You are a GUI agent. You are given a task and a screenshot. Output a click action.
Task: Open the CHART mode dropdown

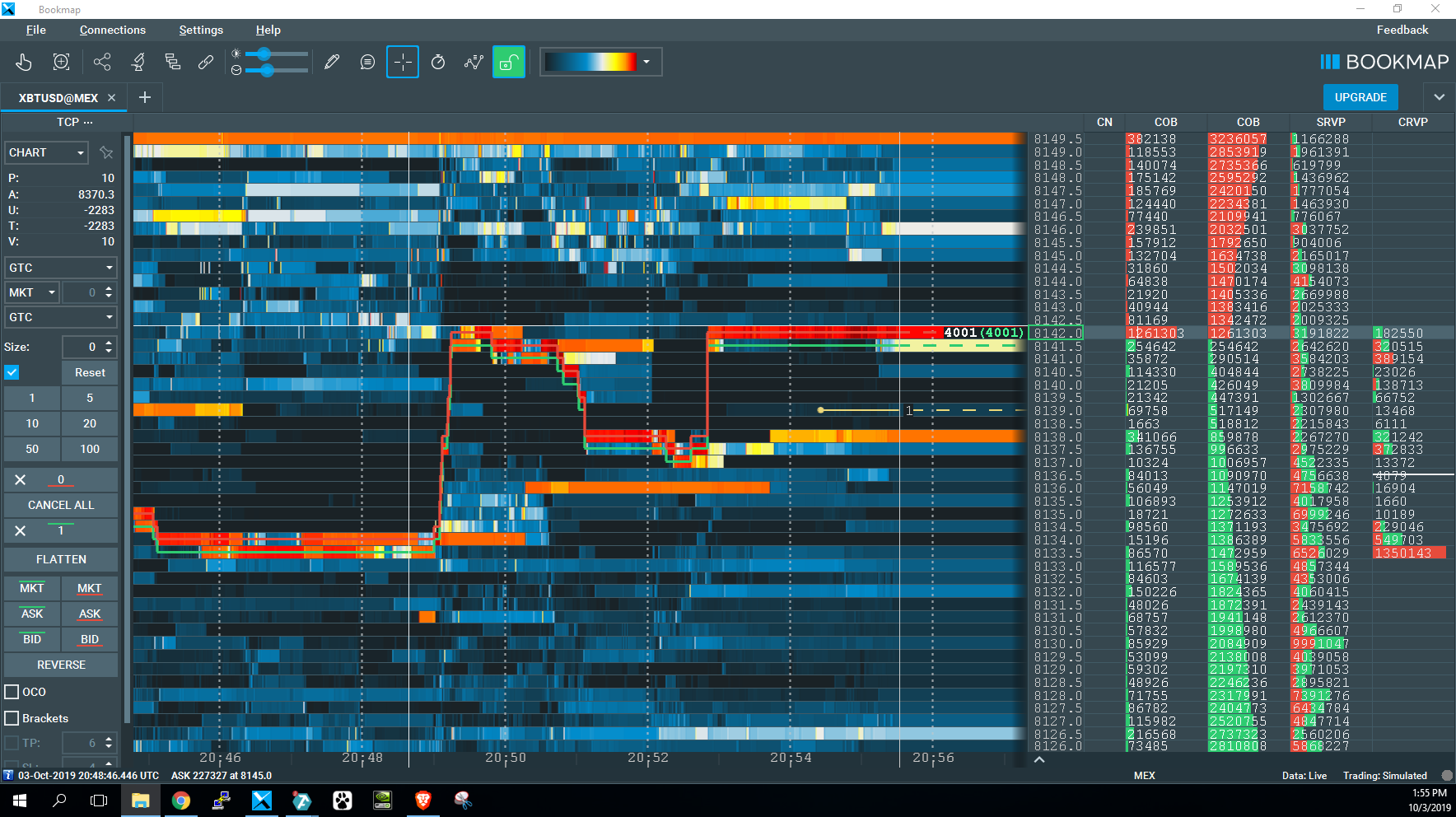[47, 152]
